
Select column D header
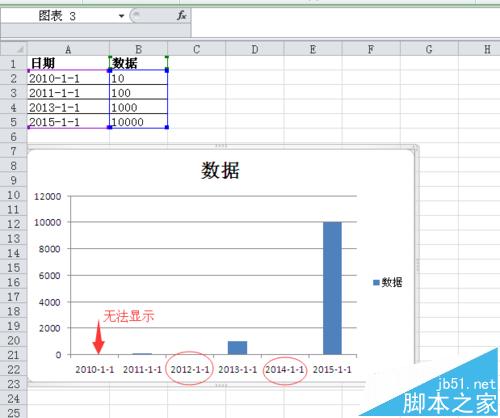pyautogui.click(x=255, y=49)
